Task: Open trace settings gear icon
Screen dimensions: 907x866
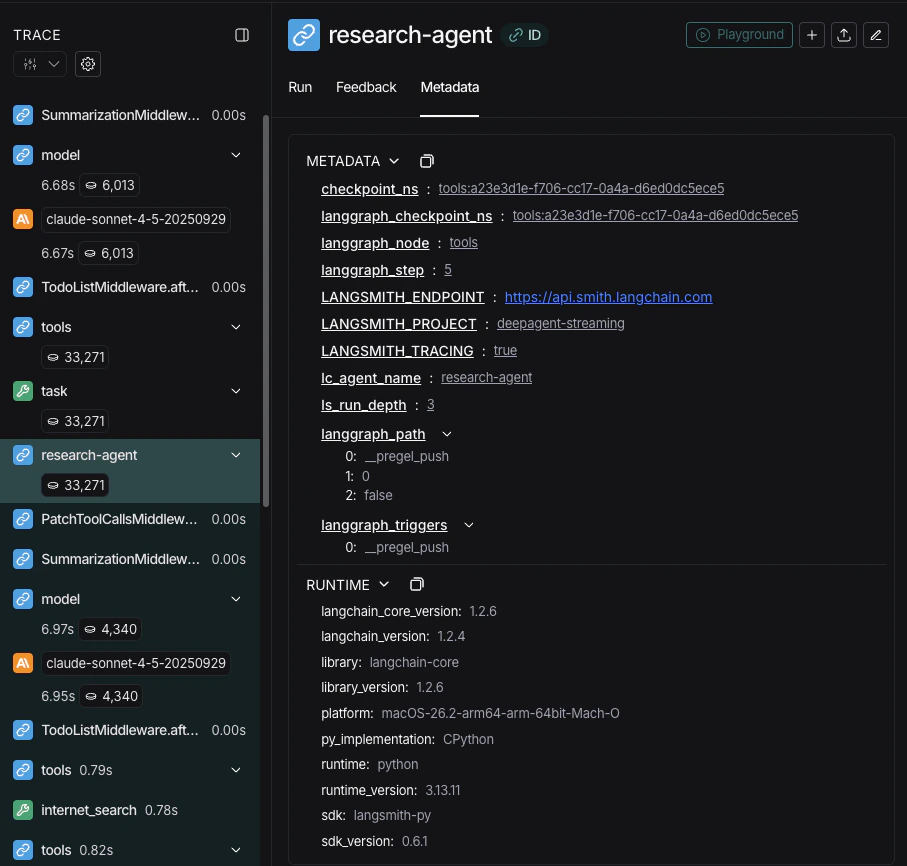Action: pyautogui.click(x=88, y=64)
